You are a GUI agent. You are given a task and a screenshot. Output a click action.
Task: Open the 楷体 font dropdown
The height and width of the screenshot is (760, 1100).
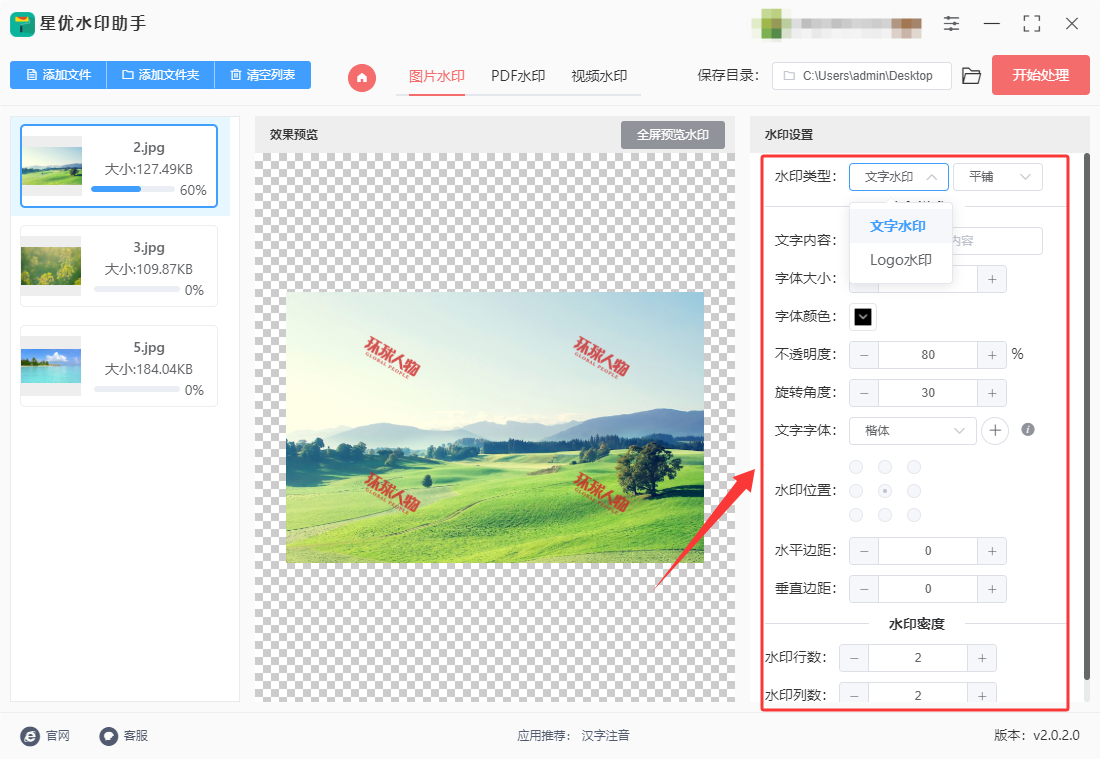tap(912, 431)
